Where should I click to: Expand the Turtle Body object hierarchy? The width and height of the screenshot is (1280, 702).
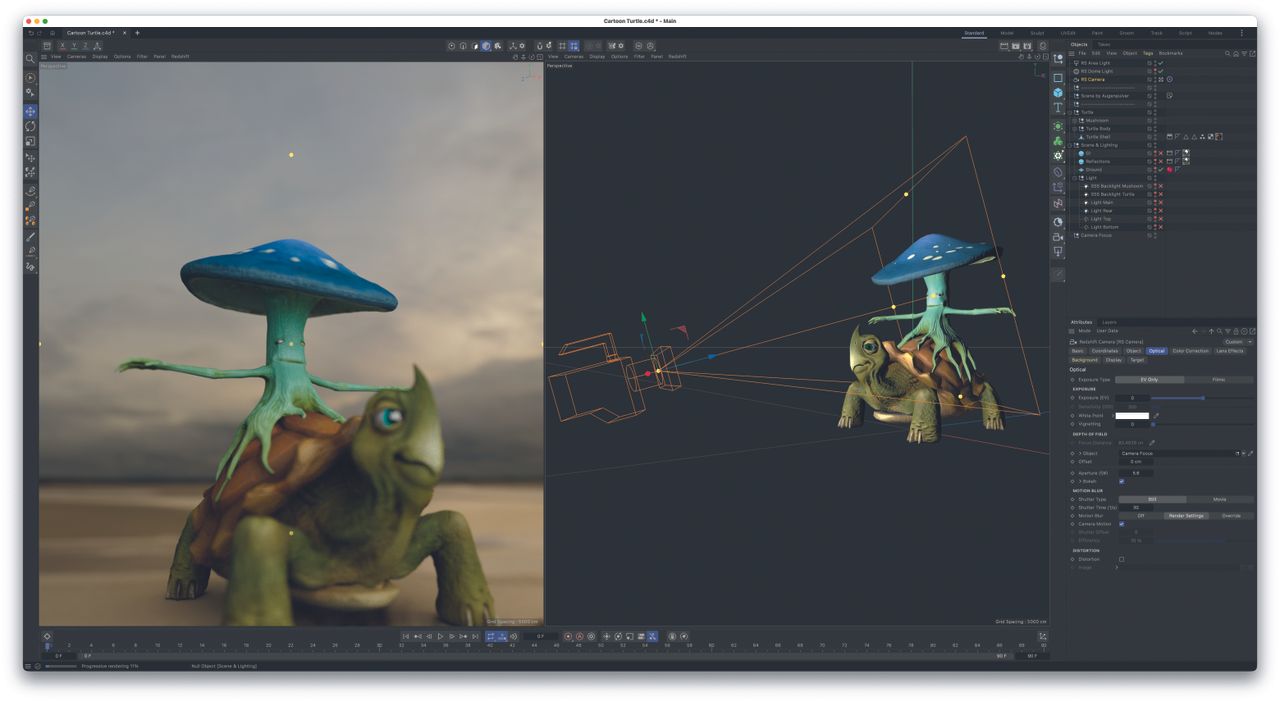pos(1075,129)
